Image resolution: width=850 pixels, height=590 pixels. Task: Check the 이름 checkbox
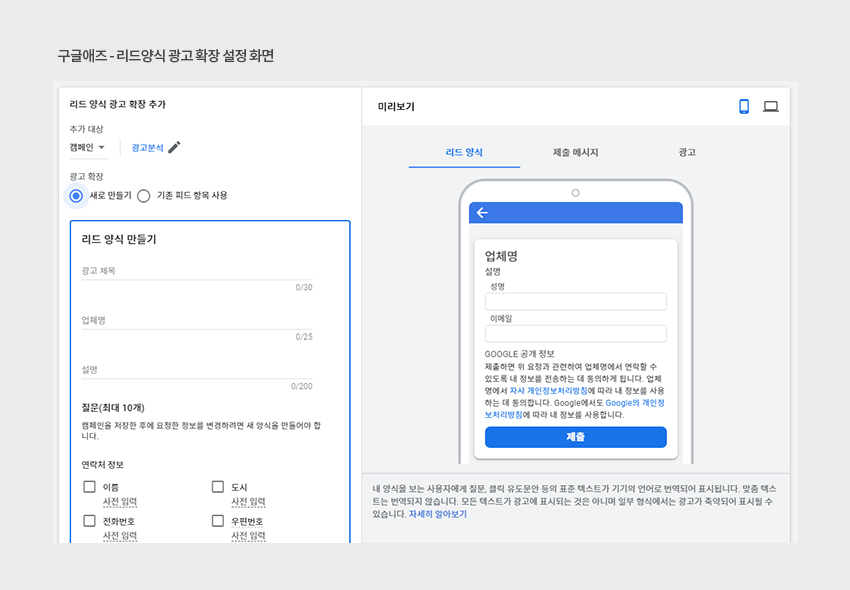pos(89,486)
